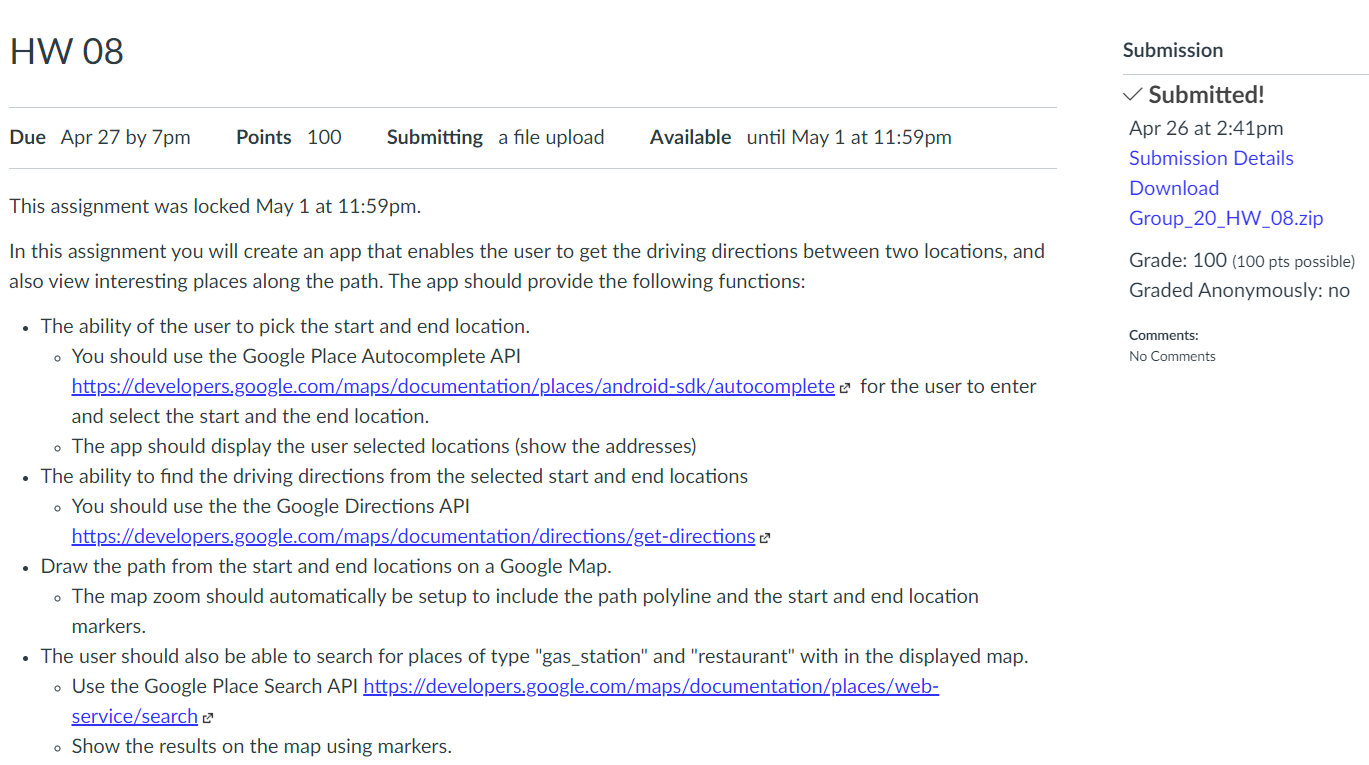Click the Graded Anonymously: no text
This screenshot has width=1369, height=765.
[x=1239, y=290]
